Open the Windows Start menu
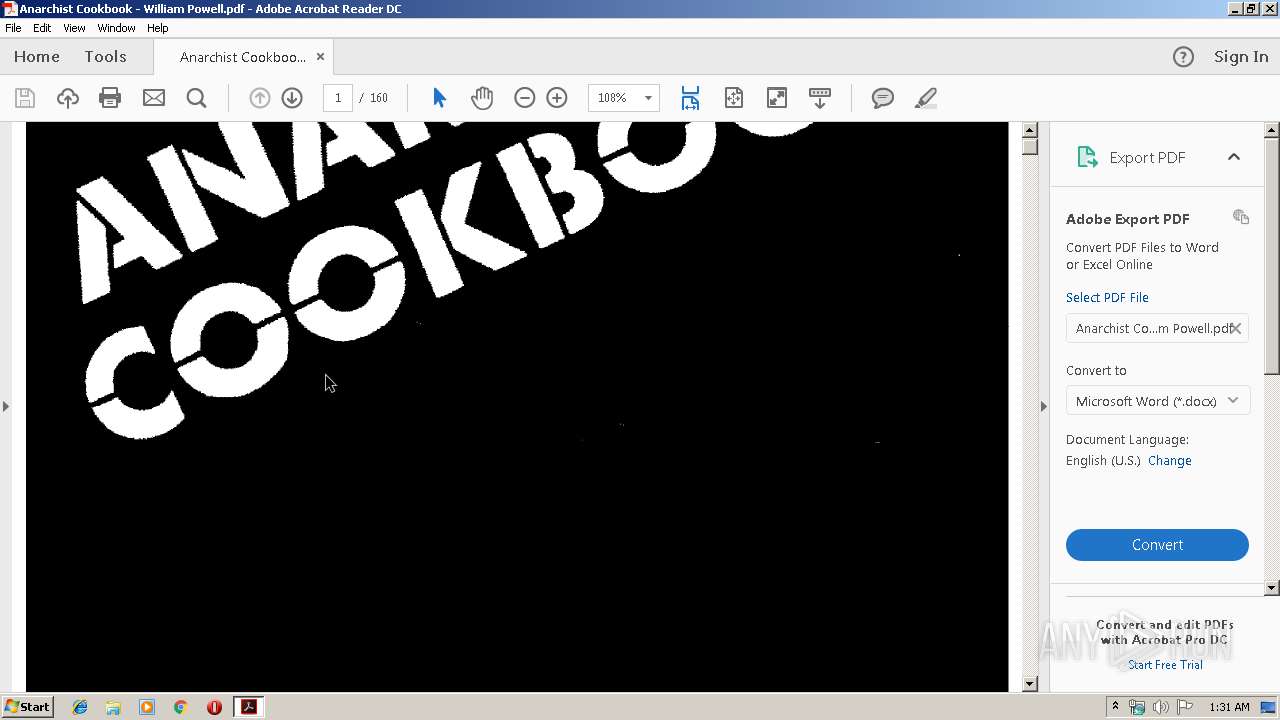 tap(27, 706)
